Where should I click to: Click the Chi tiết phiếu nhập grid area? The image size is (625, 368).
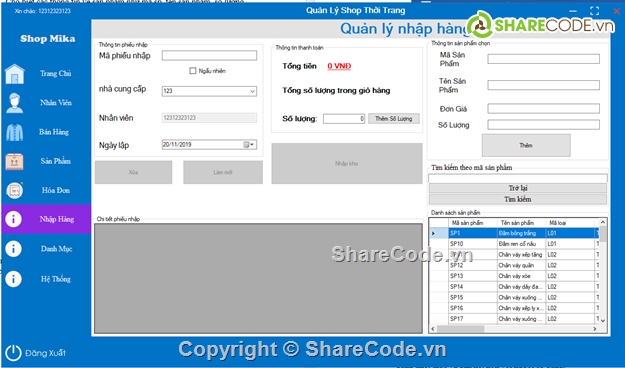(x=258, y=278)
